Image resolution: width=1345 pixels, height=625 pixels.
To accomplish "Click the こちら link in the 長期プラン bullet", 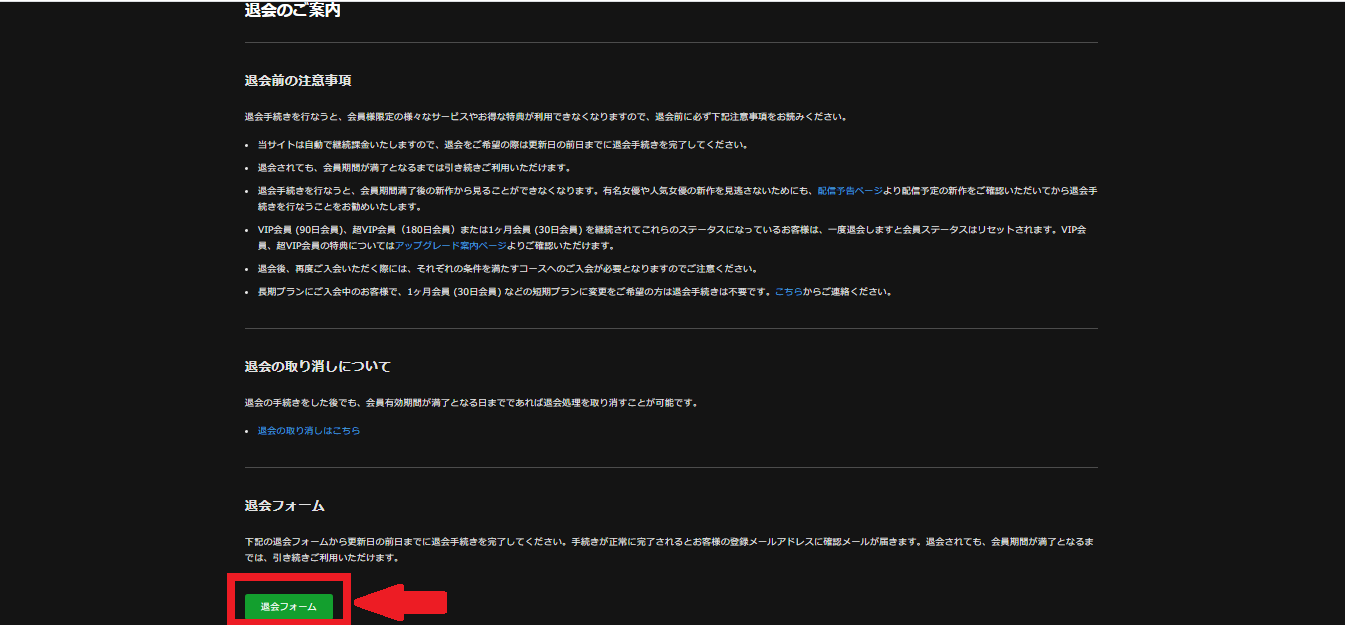I will tap(788, 292).
